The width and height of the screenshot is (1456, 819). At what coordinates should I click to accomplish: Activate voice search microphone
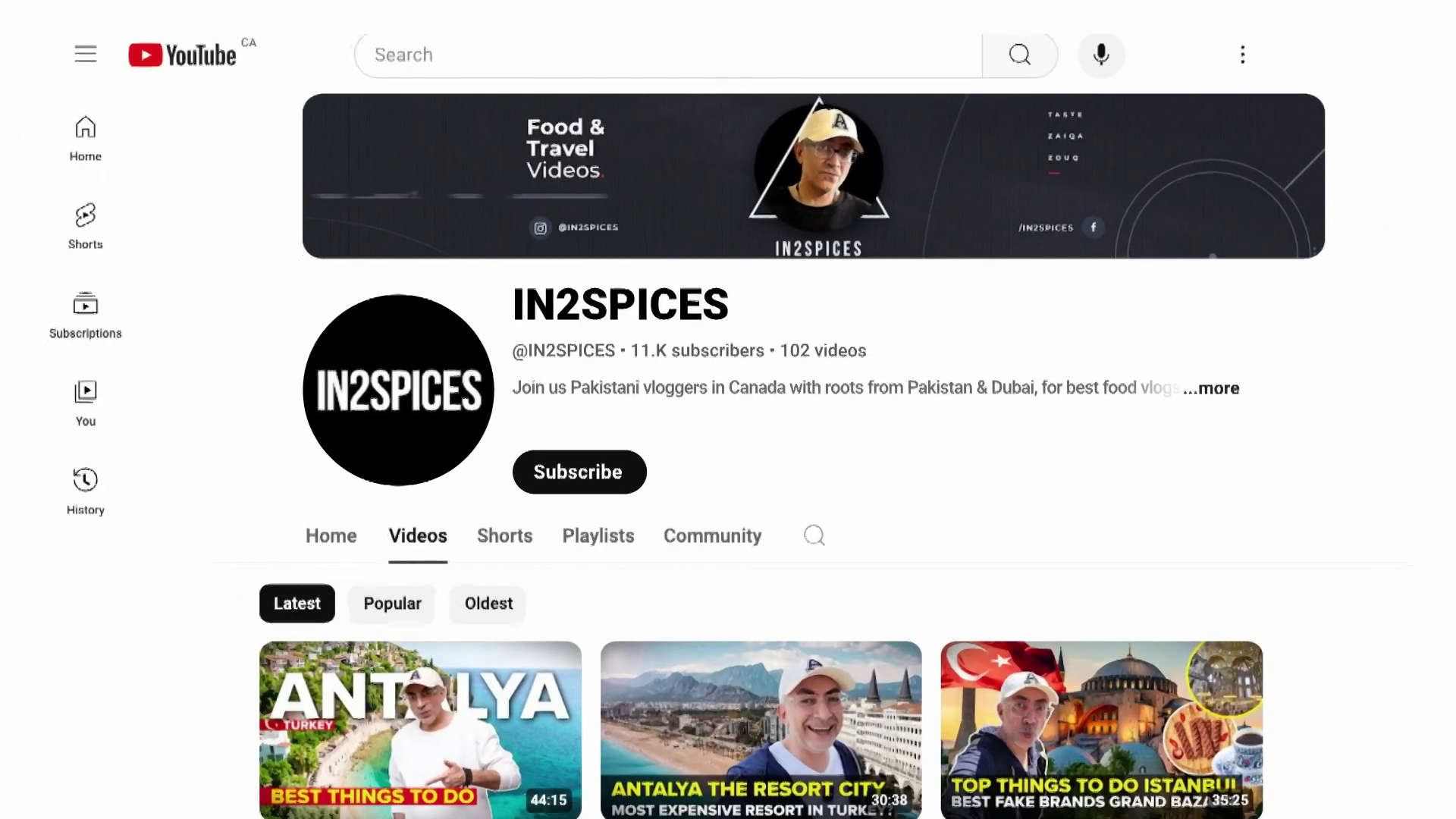click(1101, 55)
